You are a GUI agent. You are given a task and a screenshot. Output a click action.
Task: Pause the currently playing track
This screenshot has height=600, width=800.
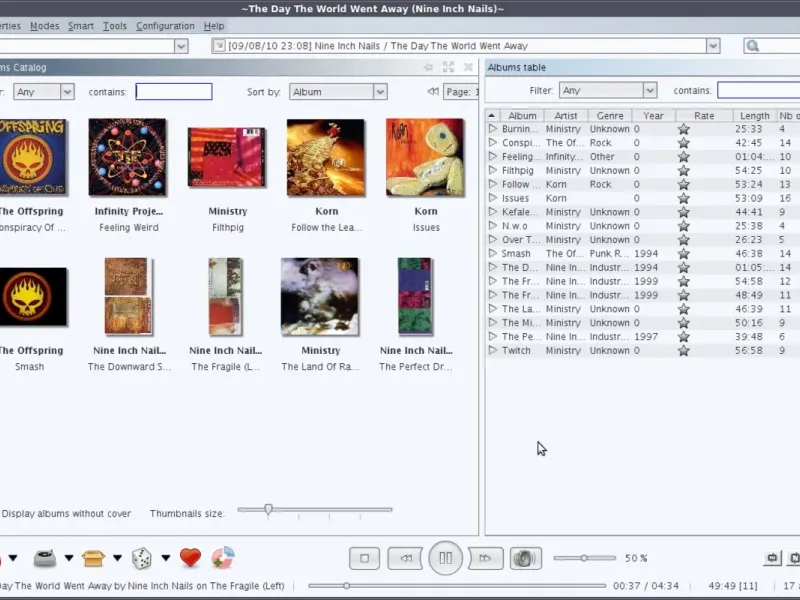446,558
